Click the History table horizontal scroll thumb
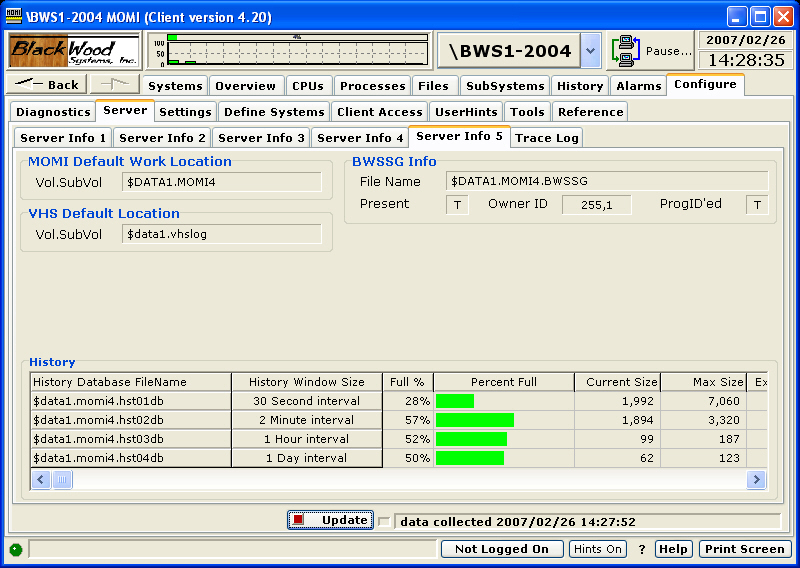Image resolution: width=800 pixels, height=568 pixels. 62,480
